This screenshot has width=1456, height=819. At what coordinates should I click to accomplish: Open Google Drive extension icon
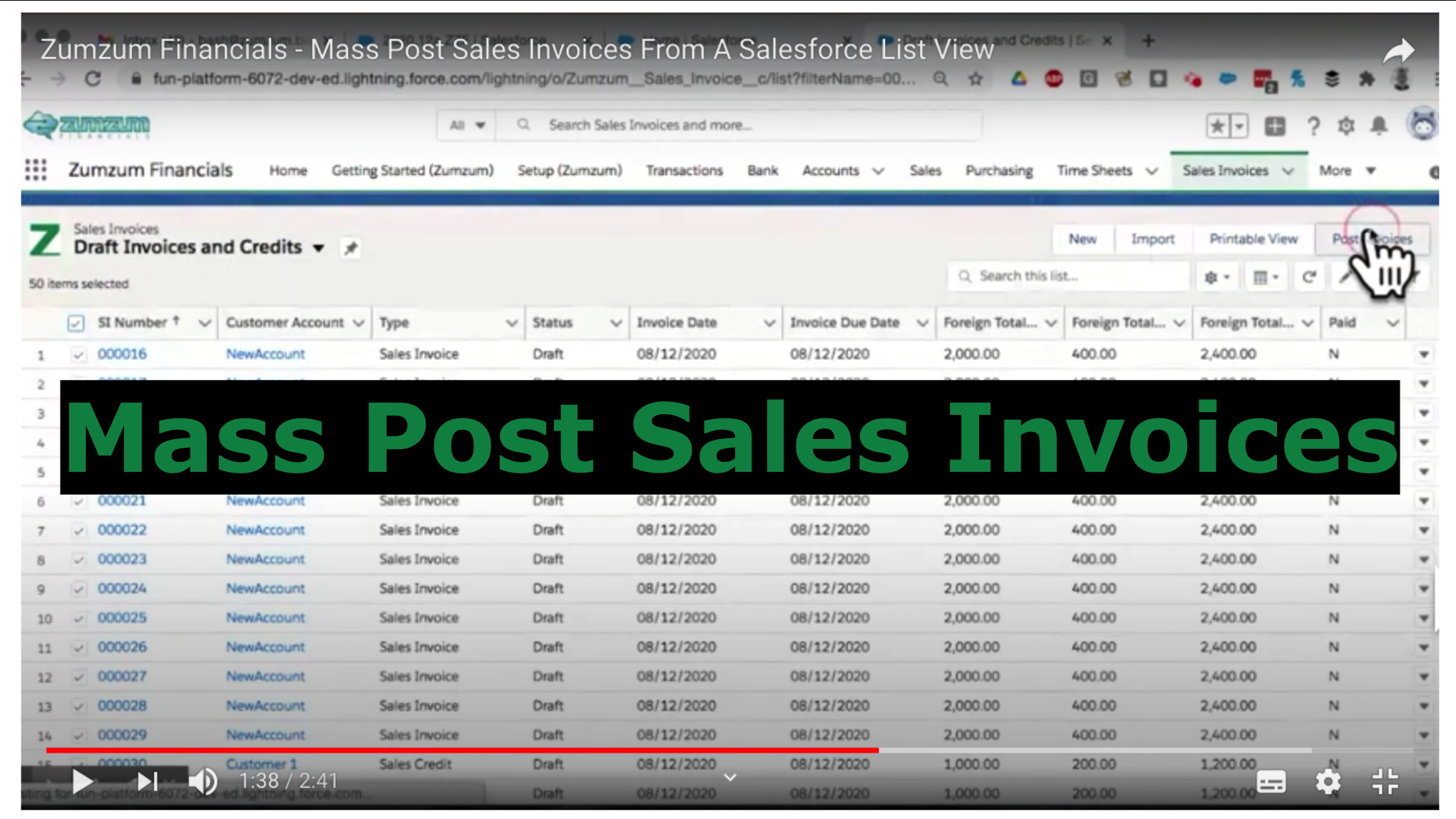pos(1019,78)
